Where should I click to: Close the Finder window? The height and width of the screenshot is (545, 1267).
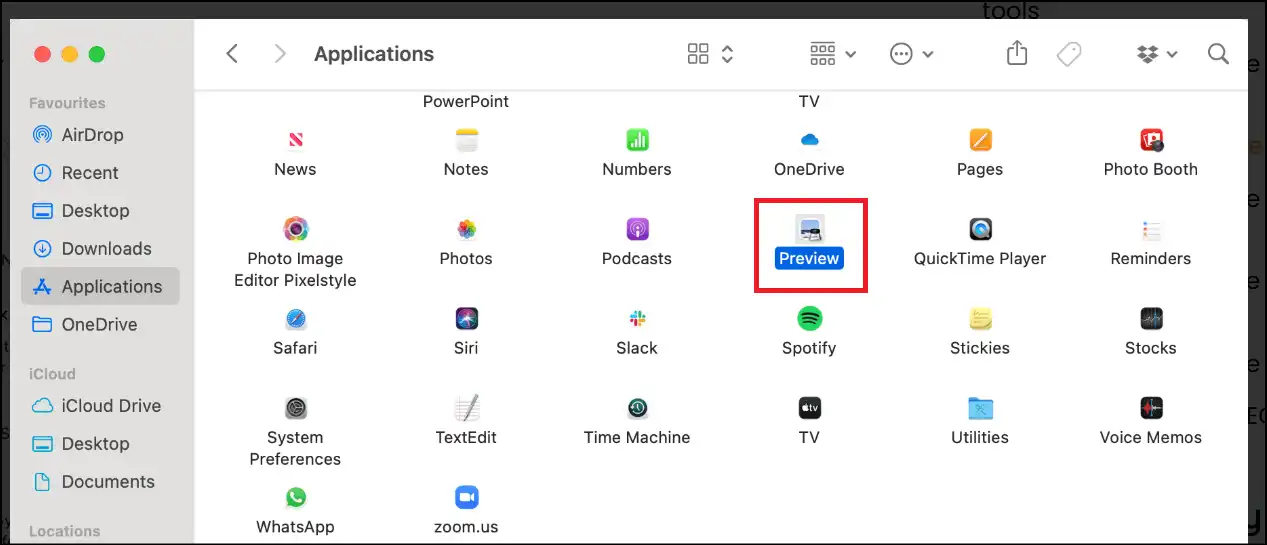coord(42,54)
